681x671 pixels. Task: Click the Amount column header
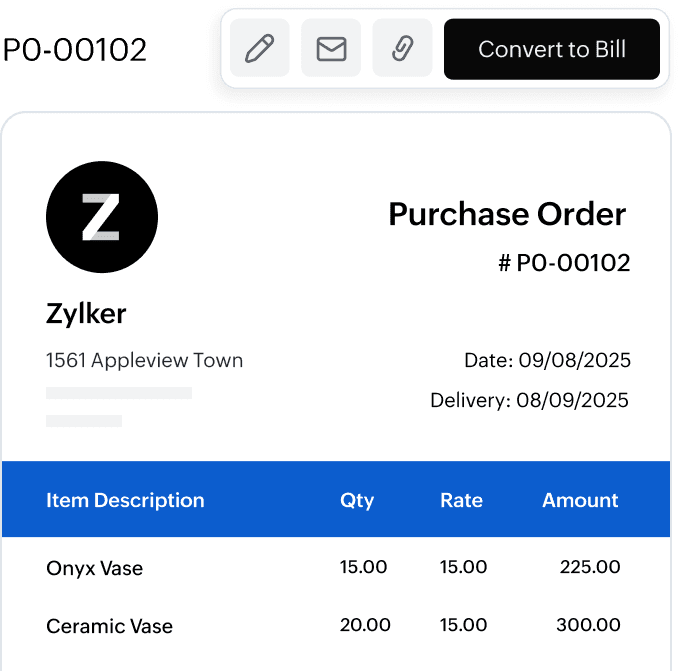[x=580, y=500]
